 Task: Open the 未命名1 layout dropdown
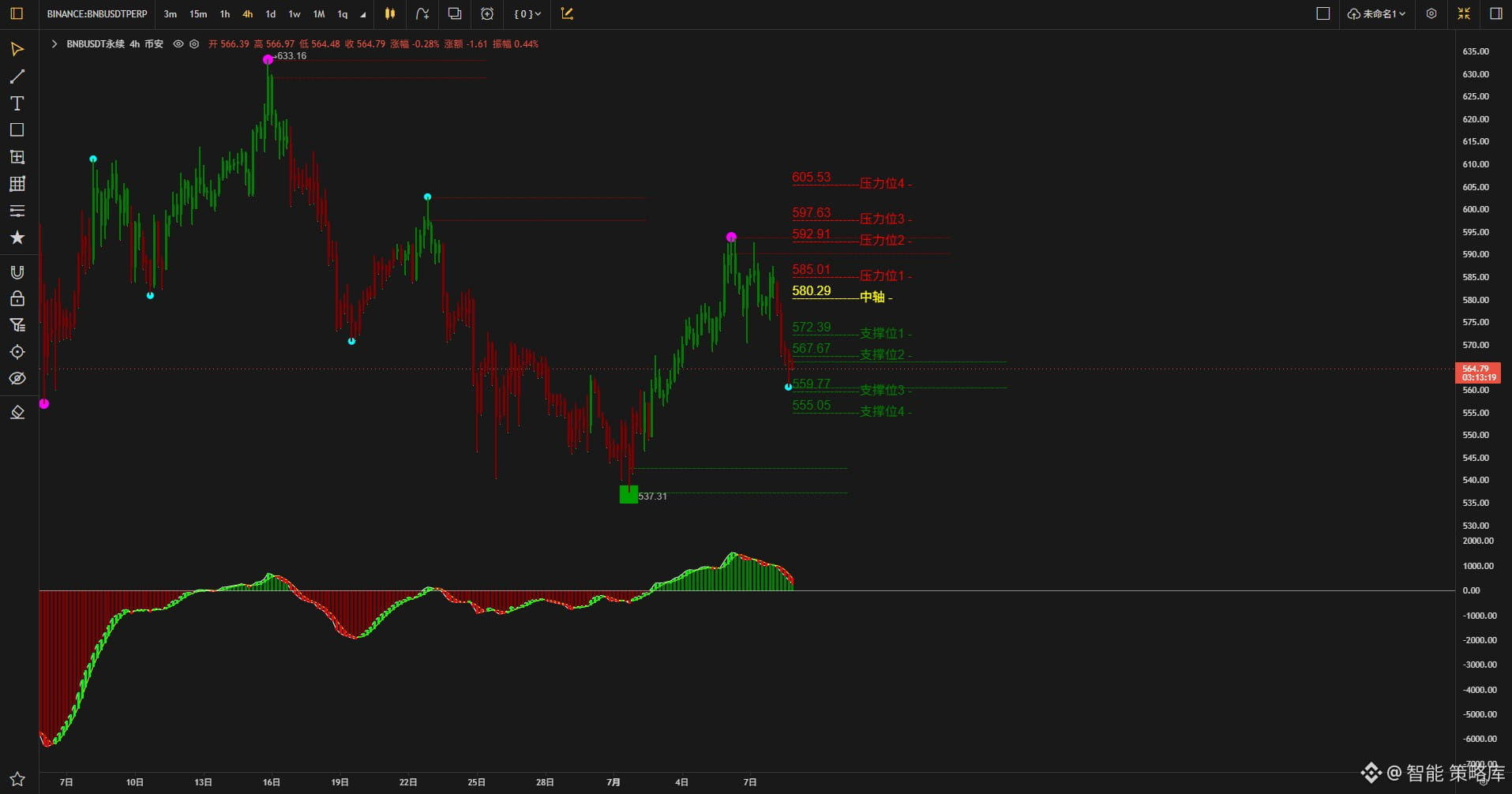(x=1376, y=14)
